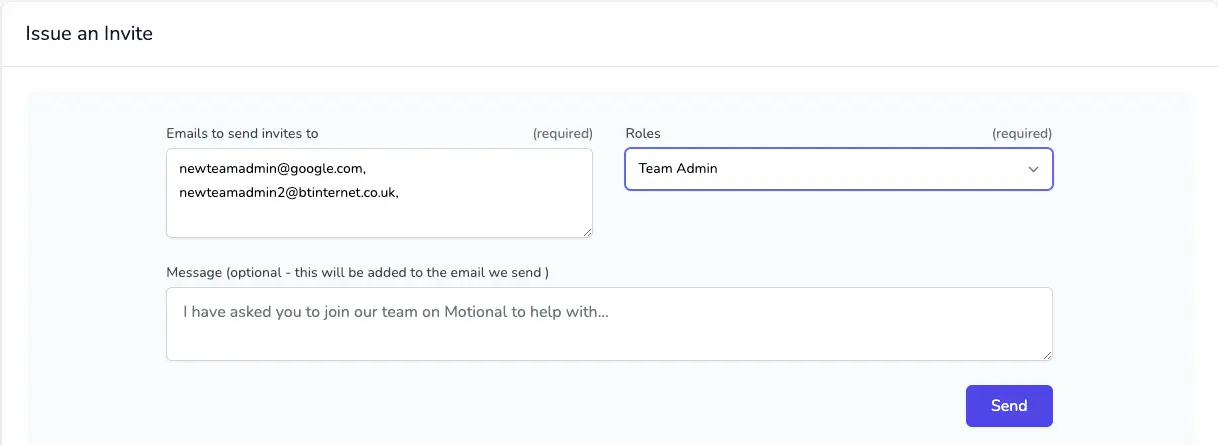
Task: Select the Team Admin roles combo box
Action: (x=839, y=169)
